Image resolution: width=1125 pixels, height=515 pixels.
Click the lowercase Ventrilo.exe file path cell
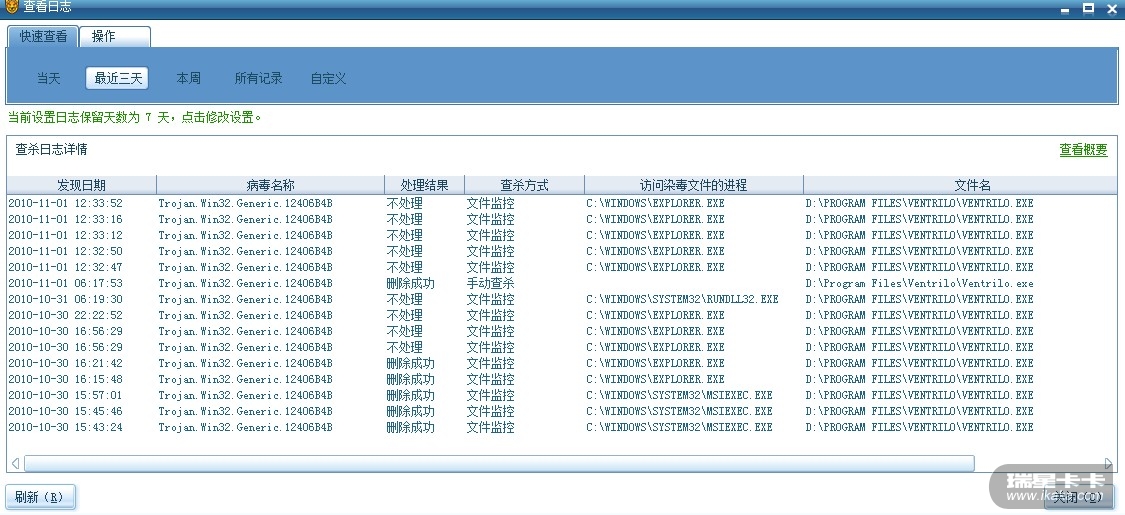(919, 283)
